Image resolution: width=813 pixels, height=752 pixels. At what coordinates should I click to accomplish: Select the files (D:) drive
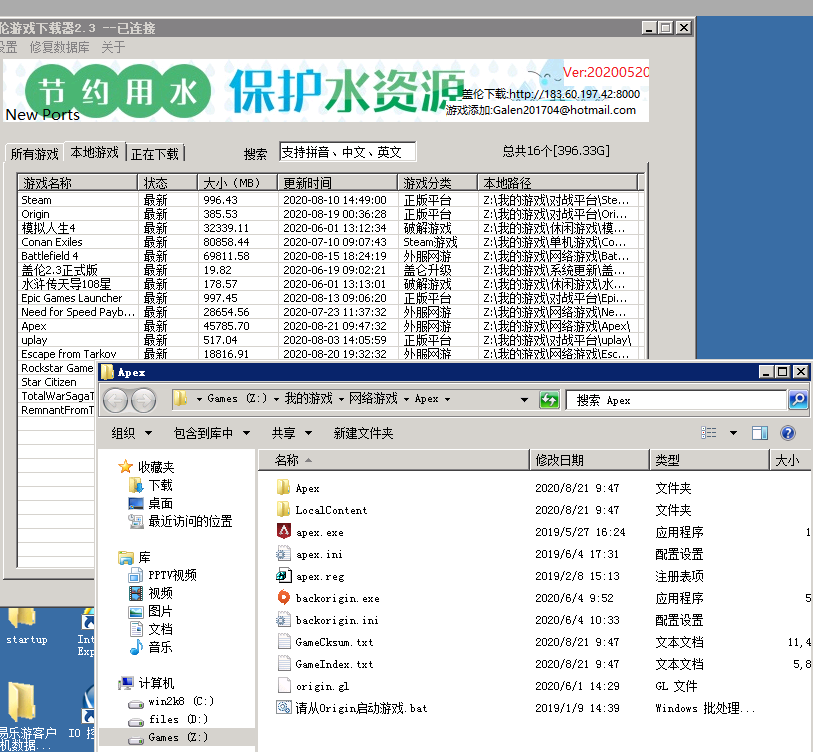[169, 719]
